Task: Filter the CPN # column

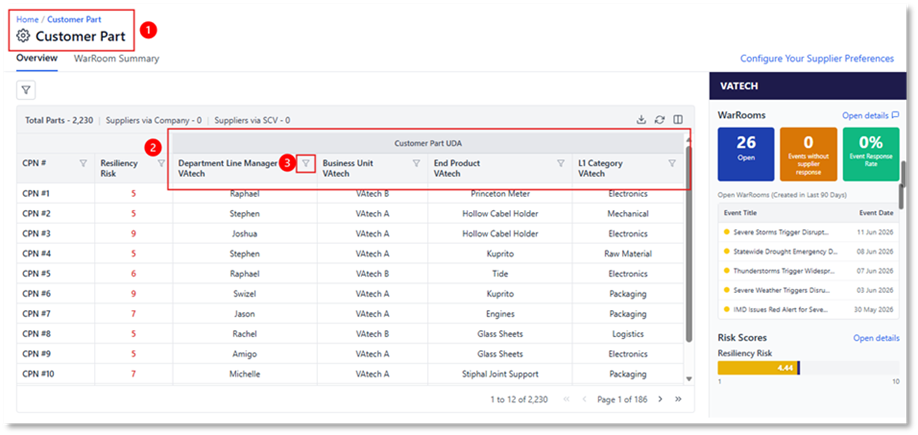Action: point(83,163)
